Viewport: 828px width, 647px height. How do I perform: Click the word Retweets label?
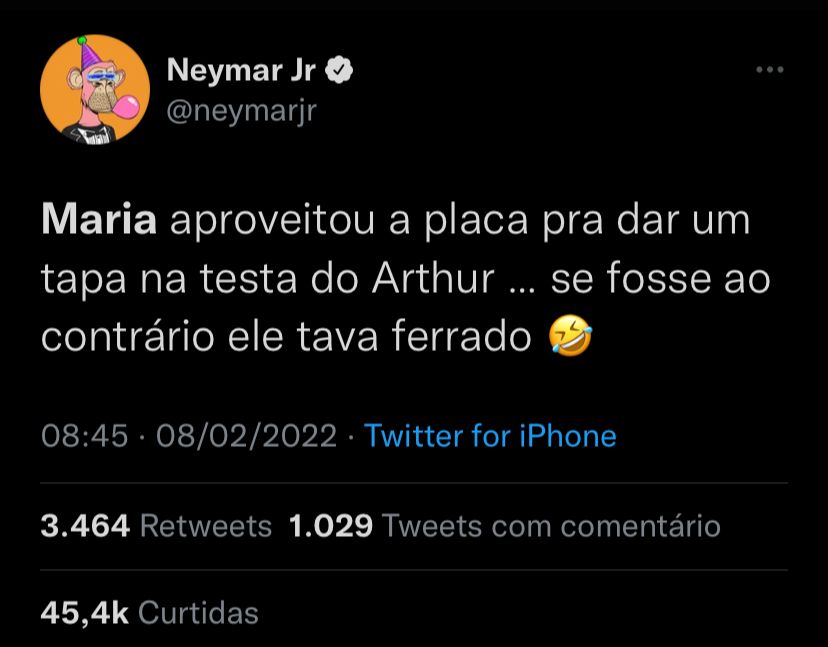tap(206, 526)
